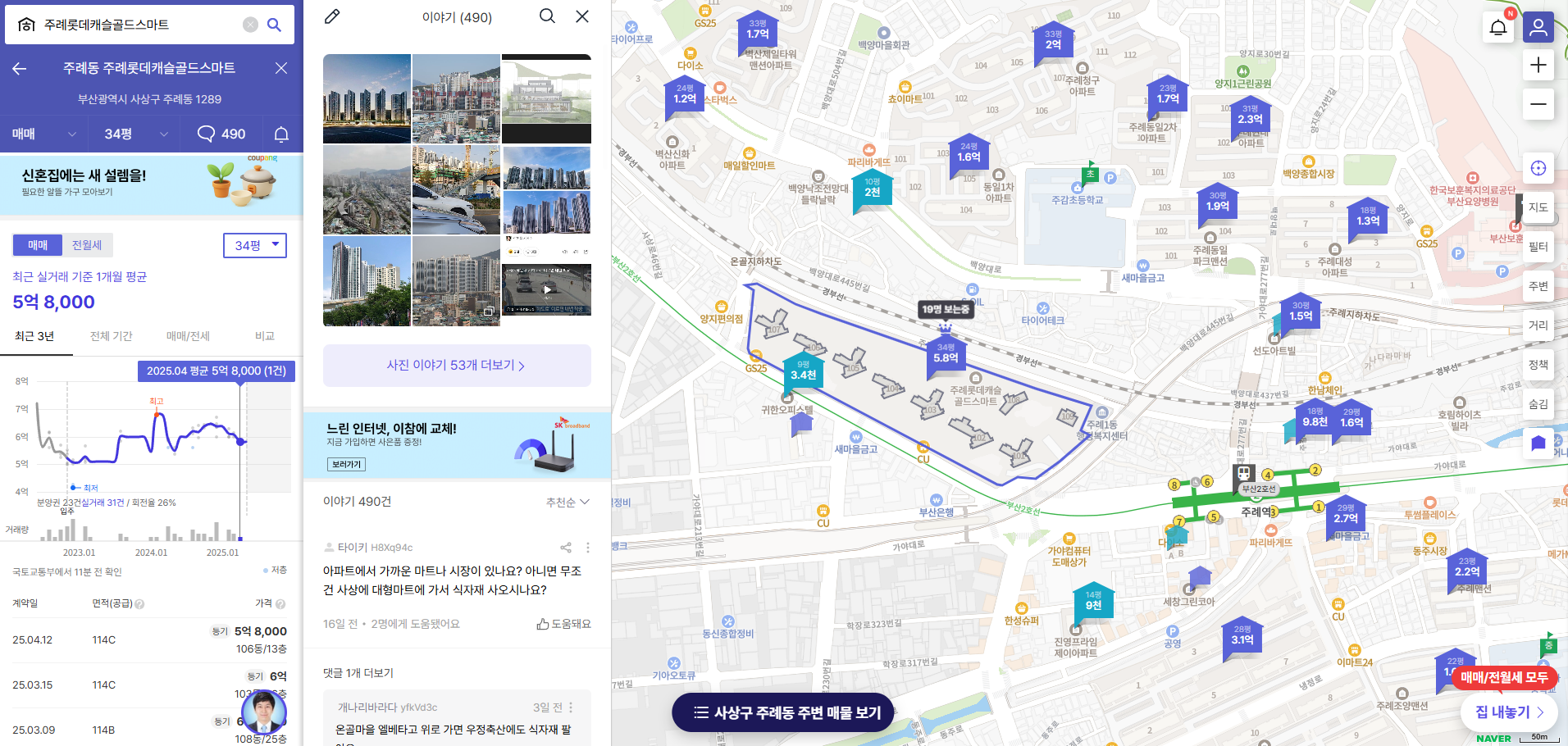Image resolution: width=1568 pixels, height=746 pixels.
Task: Select the 최근 3년 tab
Action: (x=34, y=336)
